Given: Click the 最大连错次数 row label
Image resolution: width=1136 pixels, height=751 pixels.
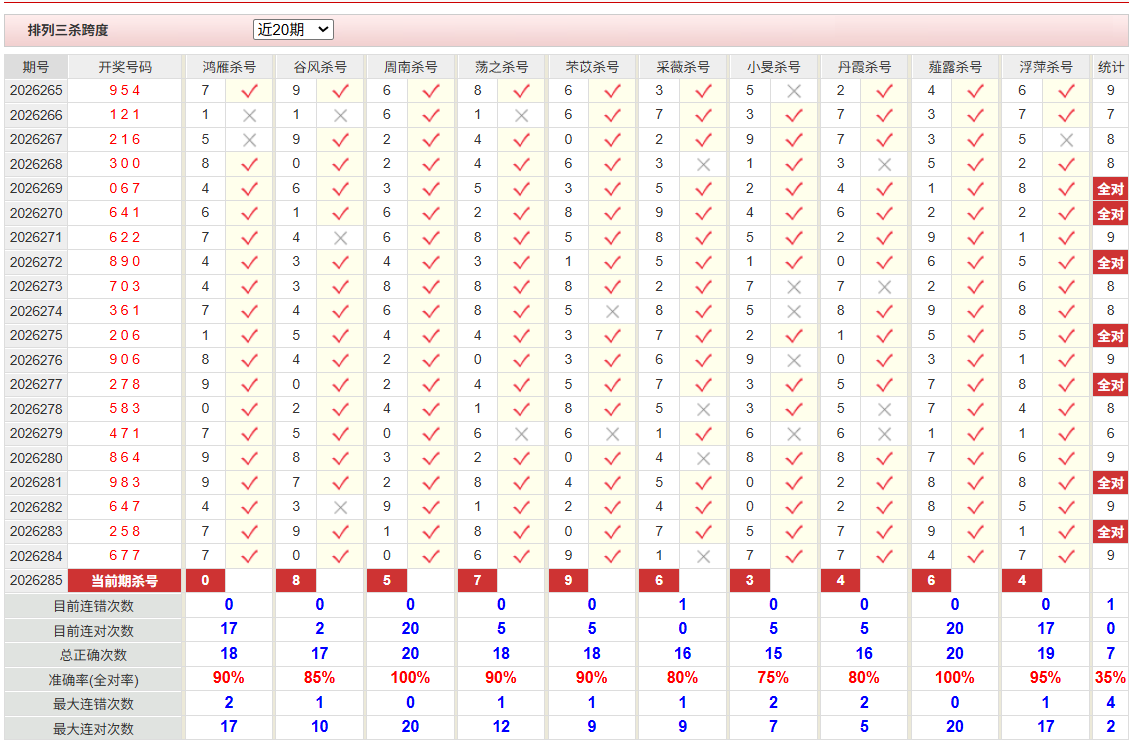Looking at the screenshot, I should [93, 704].
